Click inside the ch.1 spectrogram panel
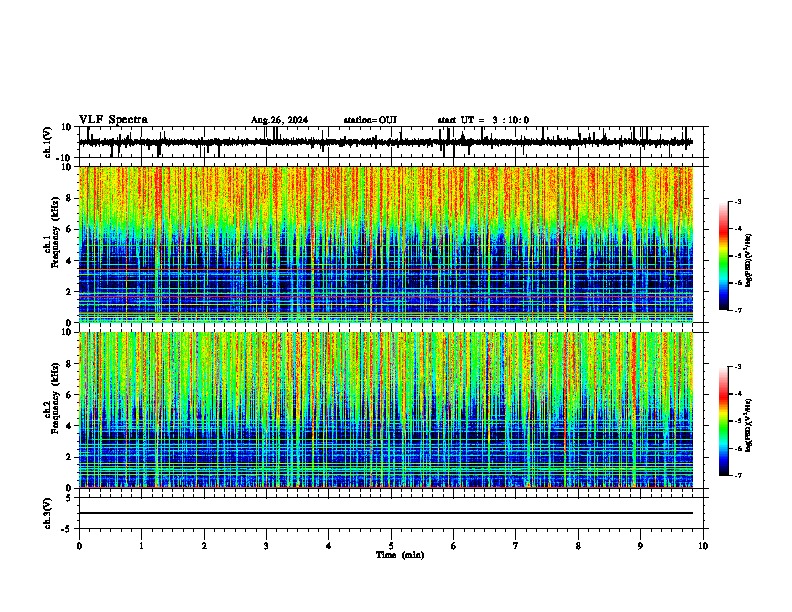 [x=385, y=244]
